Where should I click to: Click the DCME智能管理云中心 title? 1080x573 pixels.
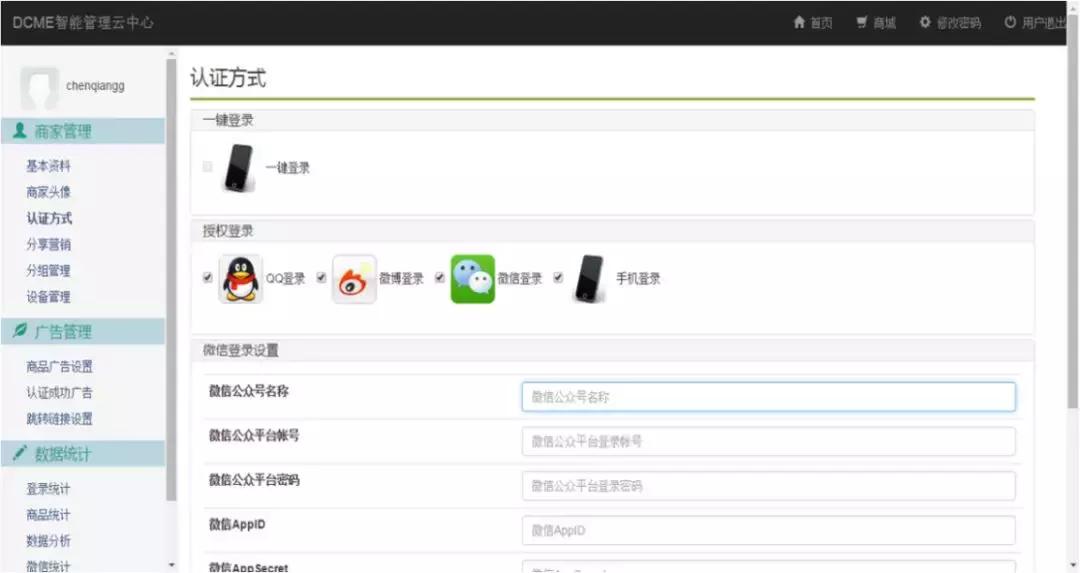pos(83,22)
